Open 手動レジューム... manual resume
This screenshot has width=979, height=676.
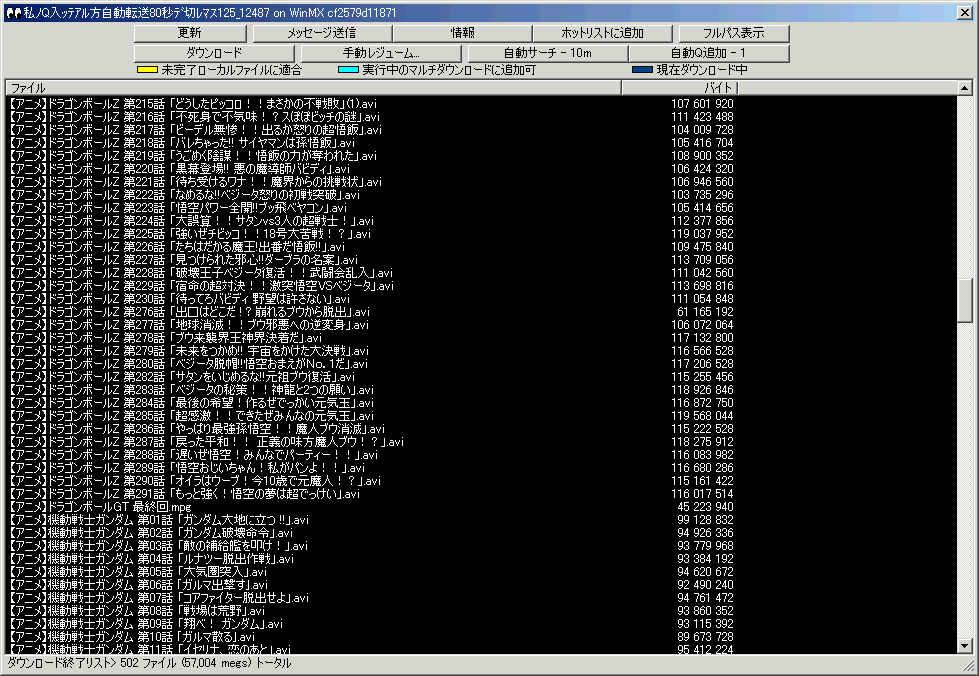coord(381,52)
